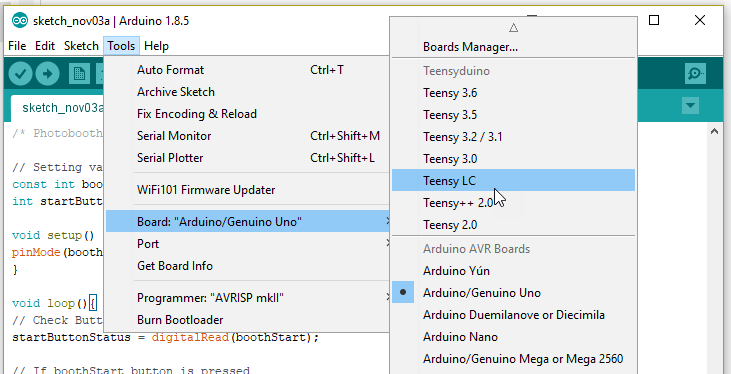Close the Arduino window
The width and height of the screenshot is (731, 374).
click(700, 20)
